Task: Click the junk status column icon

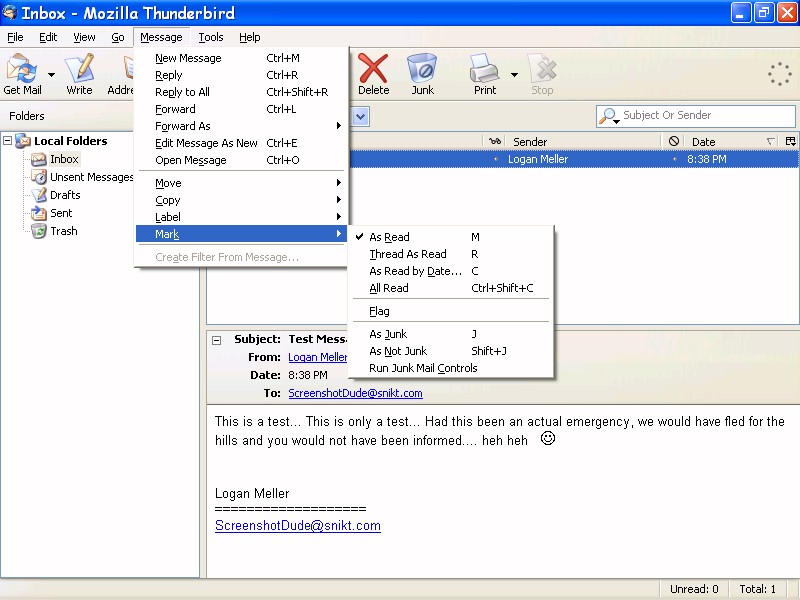Action: pos(673,141)
